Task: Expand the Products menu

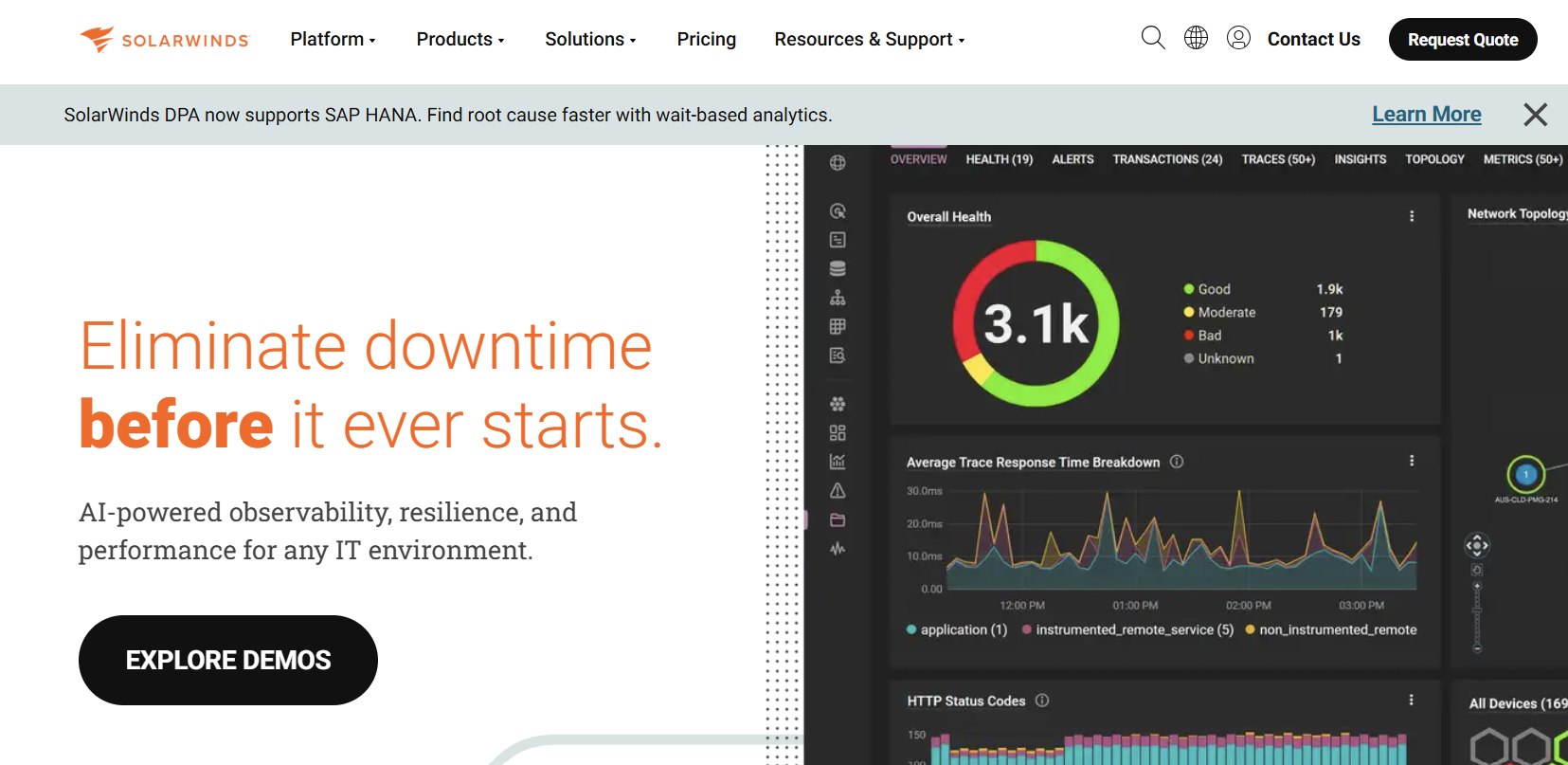Action: click(460, 39)
